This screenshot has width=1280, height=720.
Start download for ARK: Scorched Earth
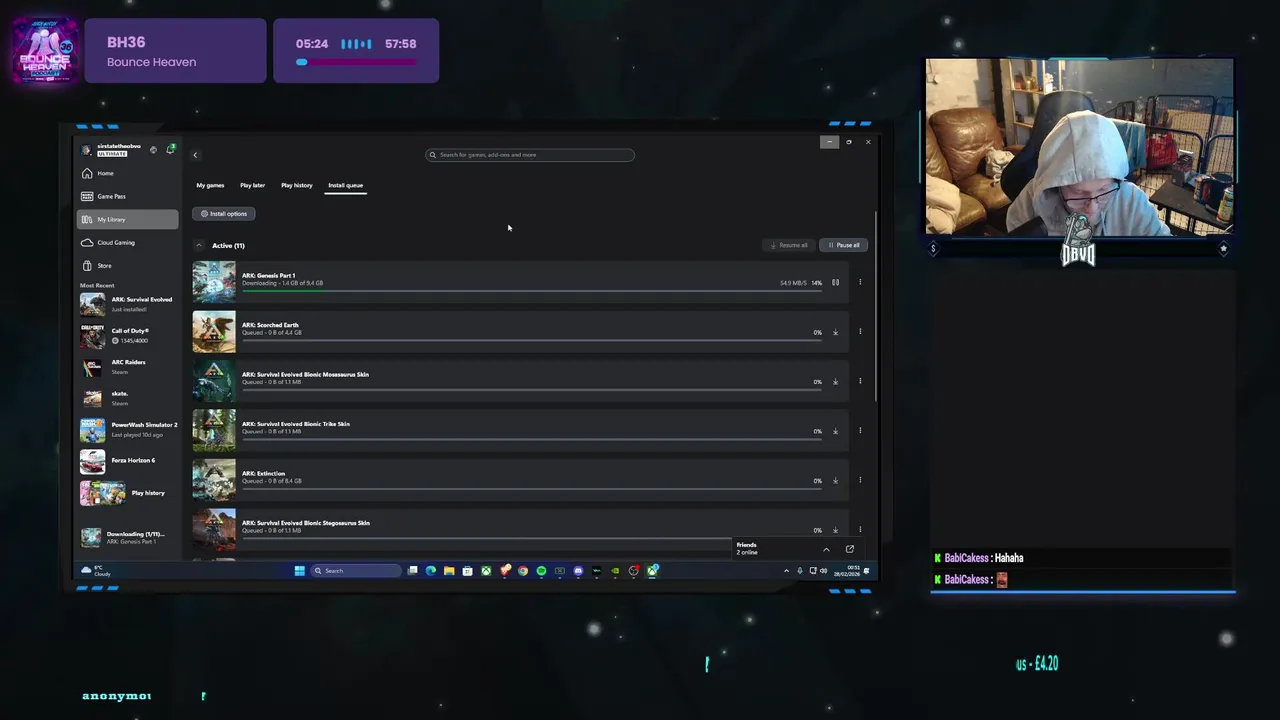835,332
